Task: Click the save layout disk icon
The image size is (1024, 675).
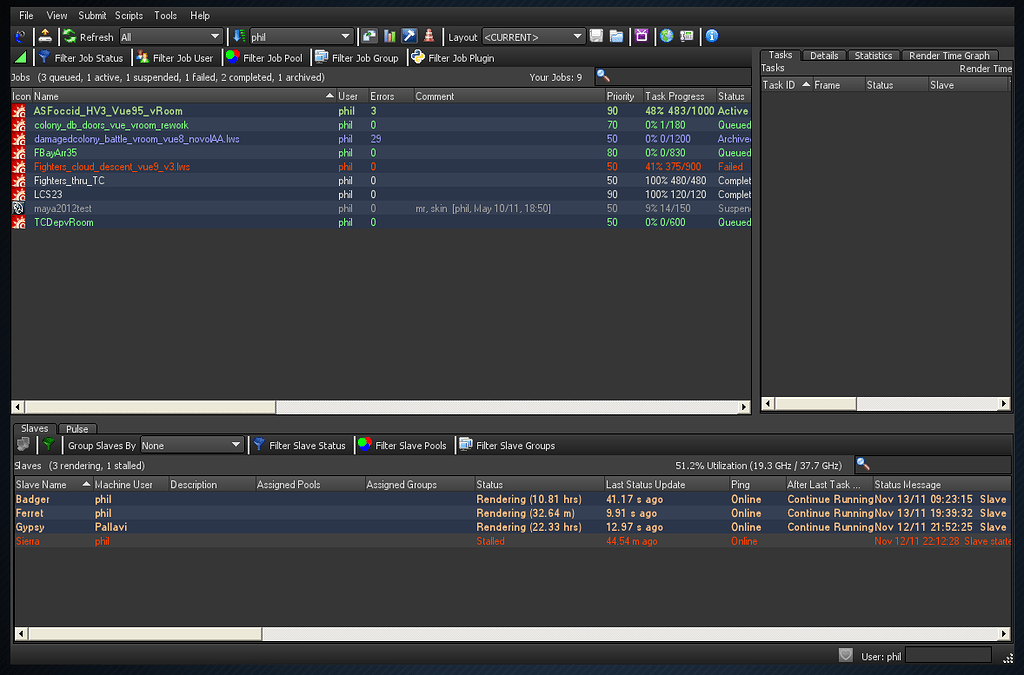Action: pyautogui.click(x=596, y=36)
